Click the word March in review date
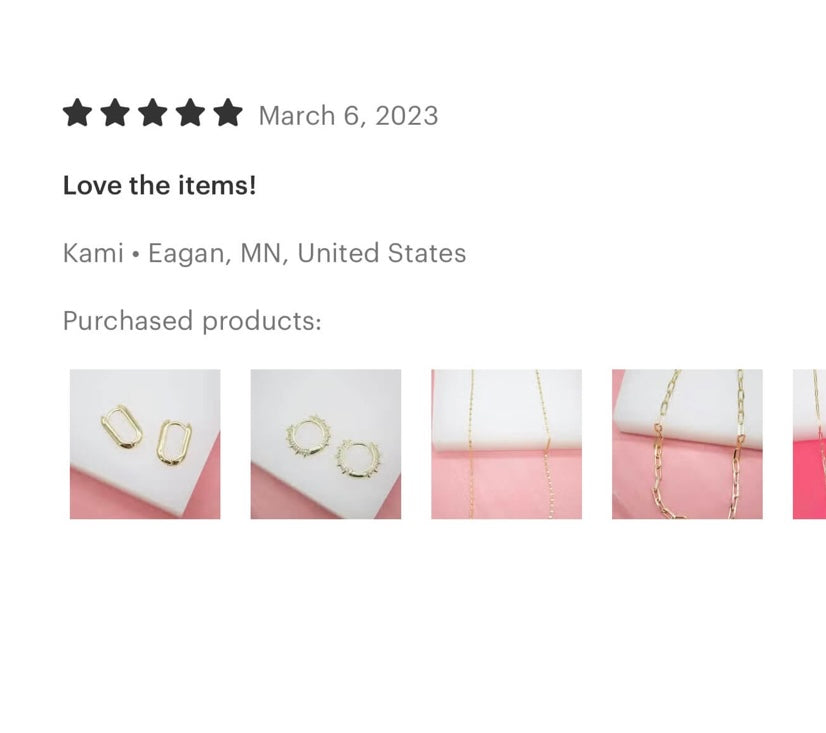This screenshot has width=826, height=733. coord(297,115)
